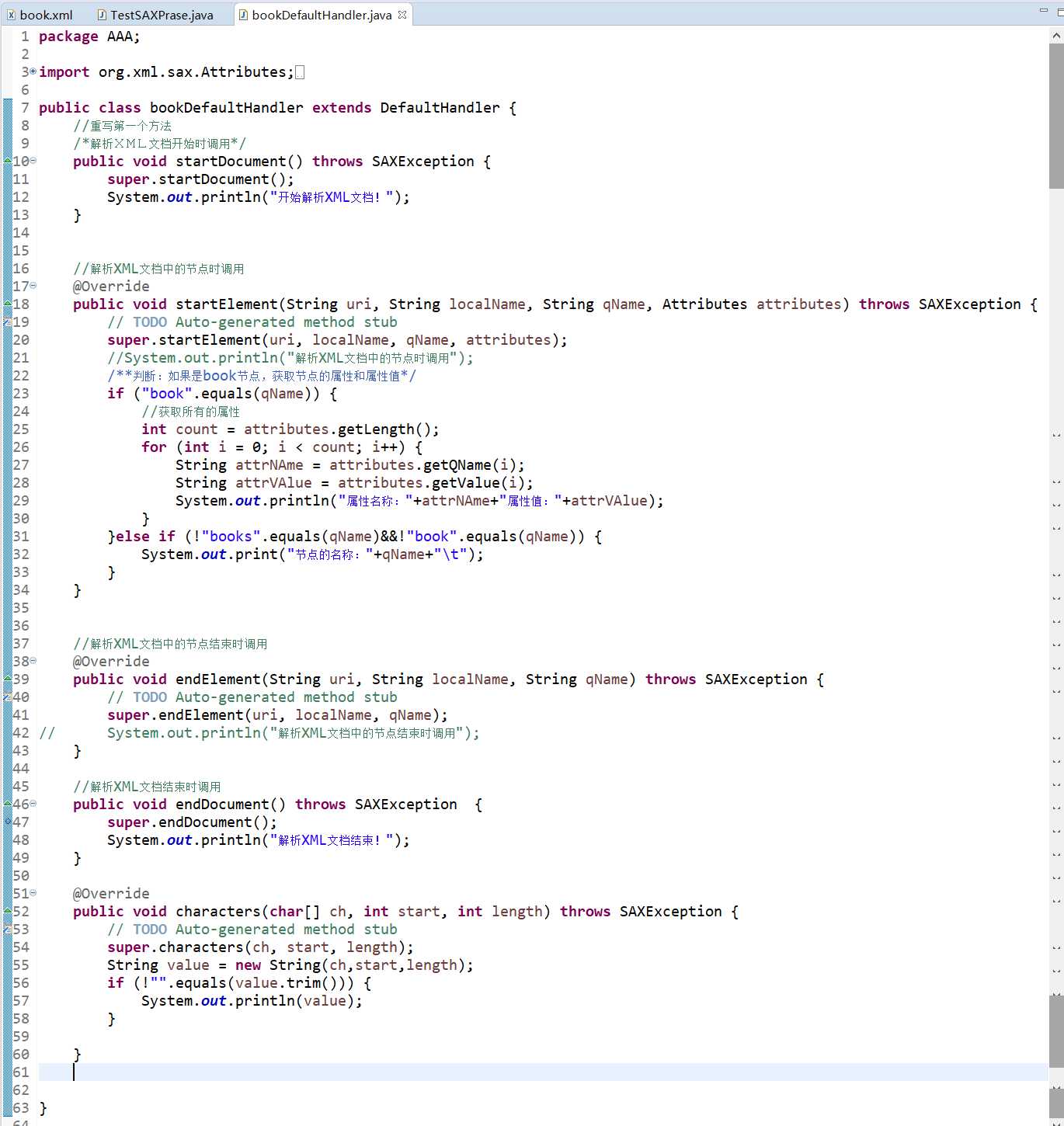Click the vertical scrollbar thumb
1064x1126 pixels.
click(1056, 116)
